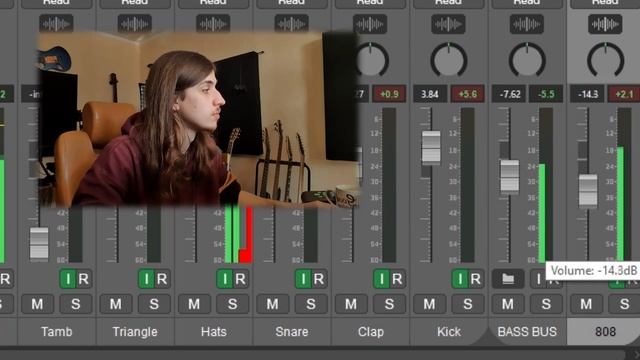640x360 pixels.
Task: Grab the 808 channel volume fader
Action: point(588,191)
